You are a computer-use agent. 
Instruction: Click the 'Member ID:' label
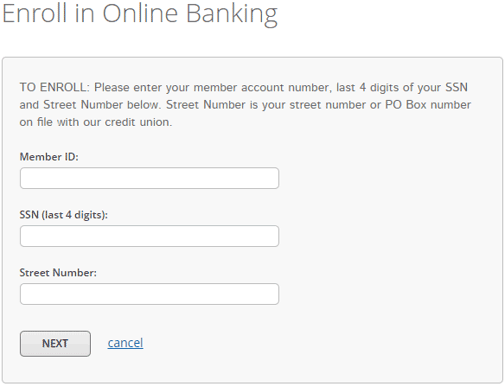49,157
